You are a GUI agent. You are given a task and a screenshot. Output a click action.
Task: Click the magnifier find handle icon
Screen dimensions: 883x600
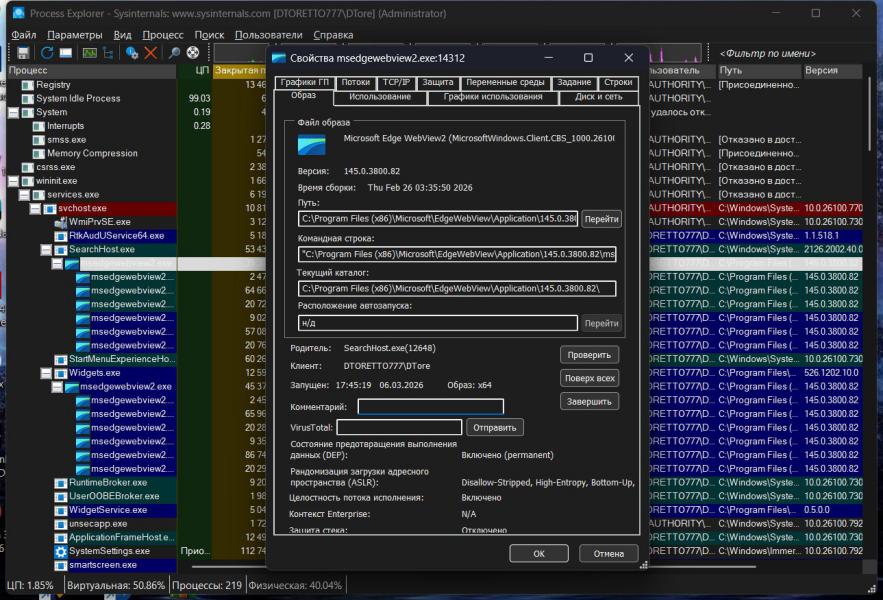tap(174, 52)
